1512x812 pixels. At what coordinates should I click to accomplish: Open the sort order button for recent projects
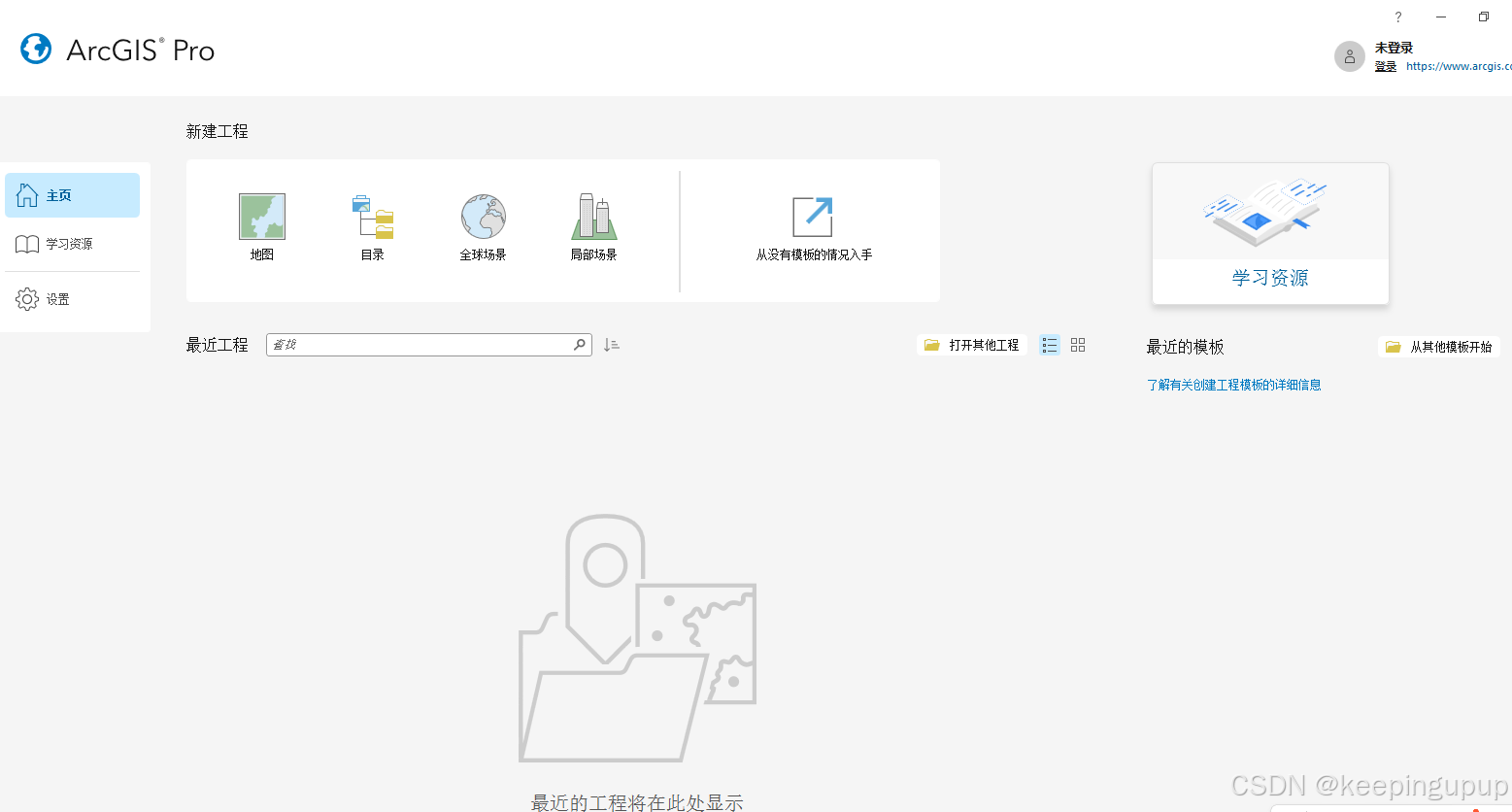click(x=611, y=345)
